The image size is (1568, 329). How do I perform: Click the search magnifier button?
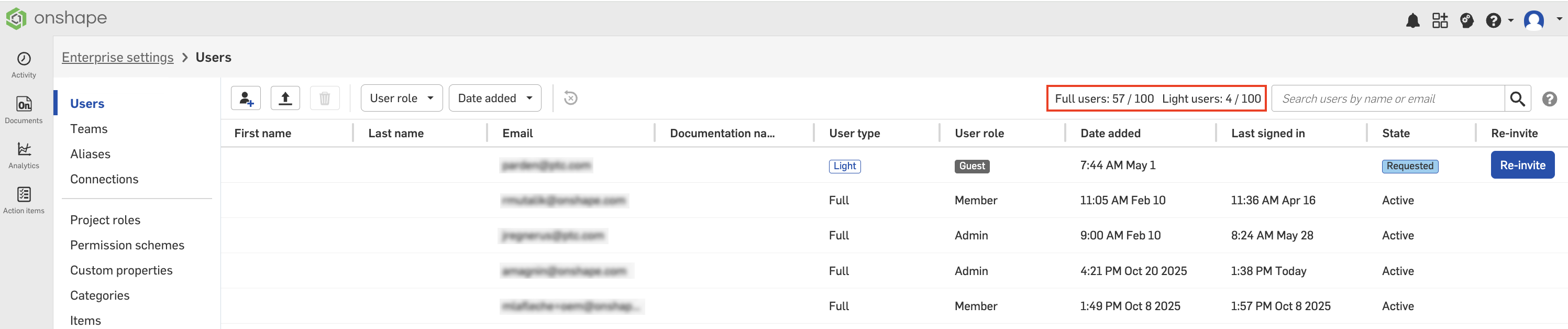[1518, 98]
